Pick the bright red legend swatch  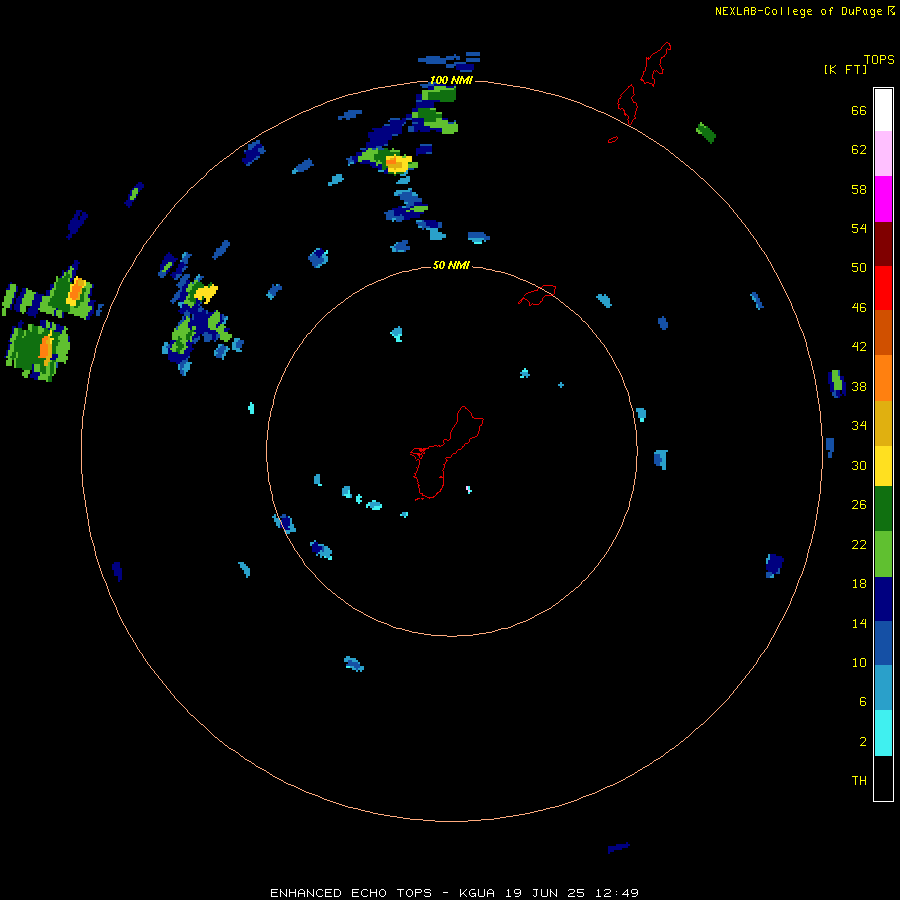click(883, 288)
